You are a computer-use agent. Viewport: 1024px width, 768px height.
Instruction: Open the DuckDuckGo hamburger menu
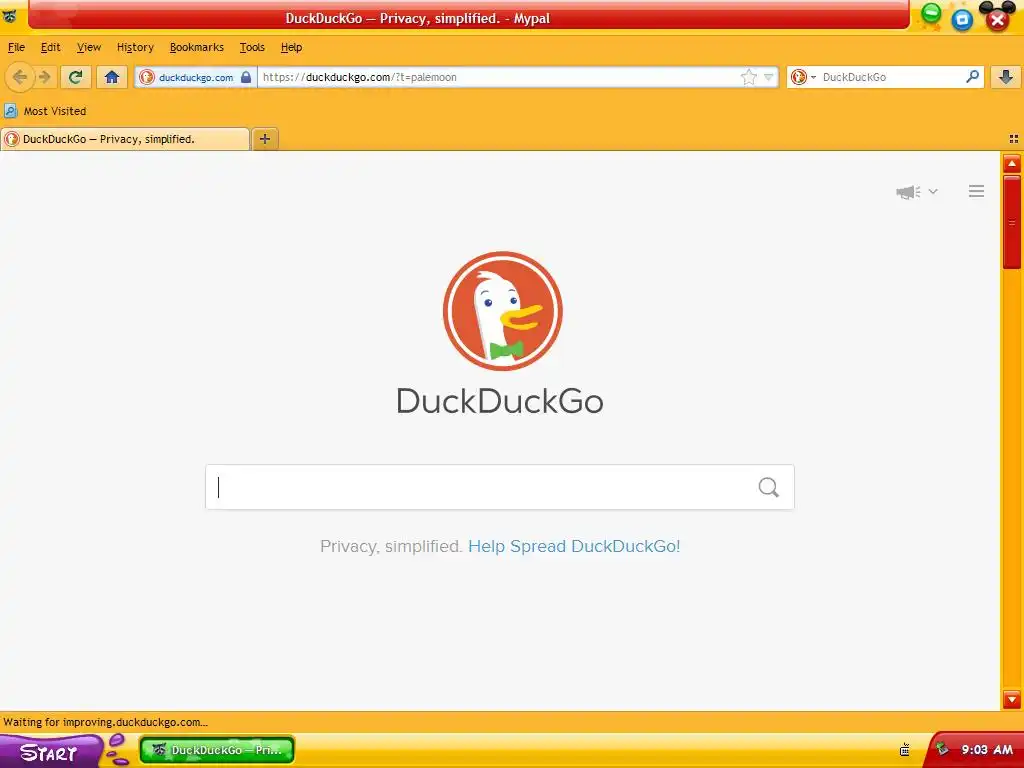(x=976, y=191)
